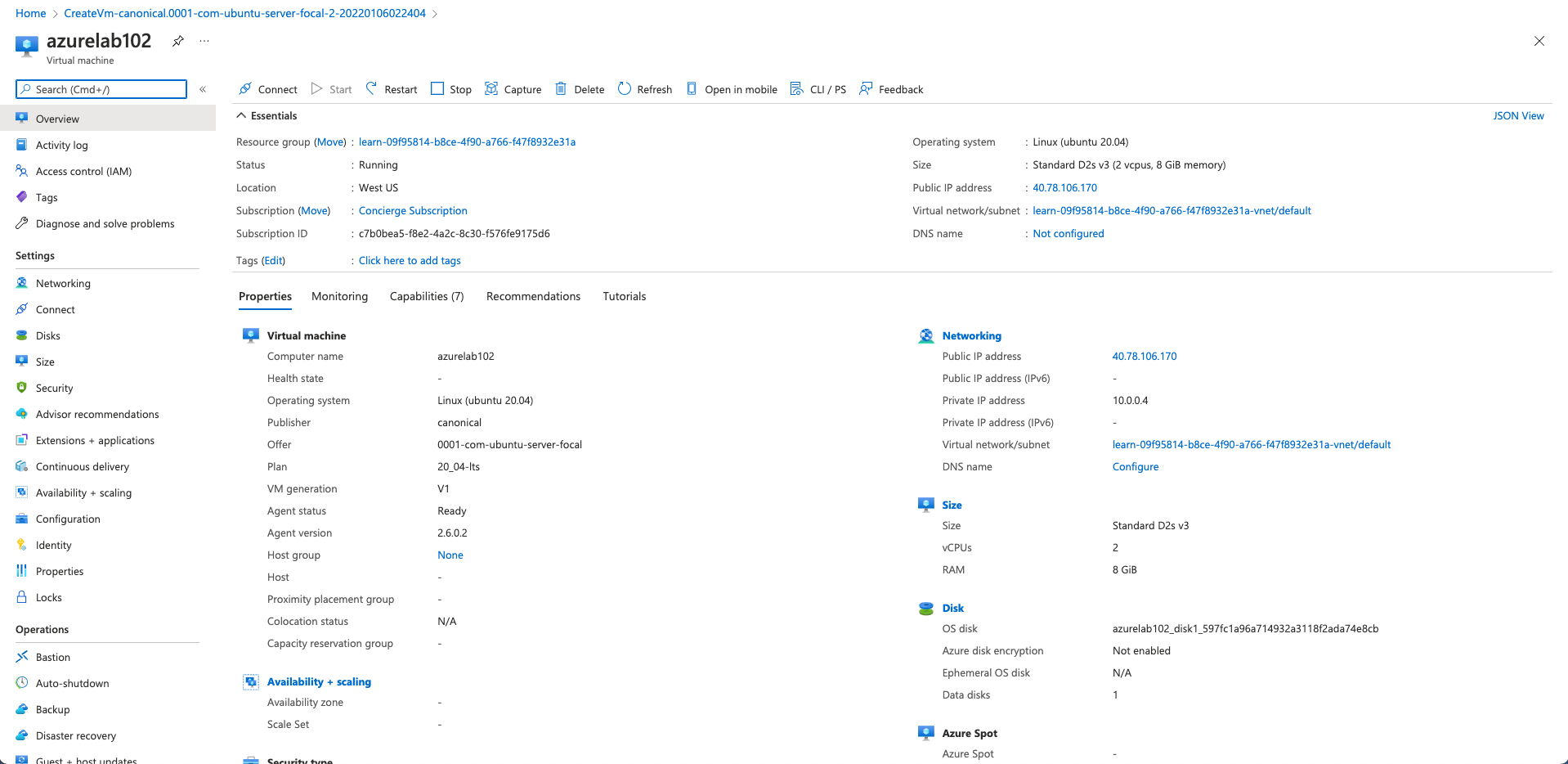Viewport: 1568px width, 764px height.
Task: Collapse the left sidebar menu
Action: pos(203,89)
